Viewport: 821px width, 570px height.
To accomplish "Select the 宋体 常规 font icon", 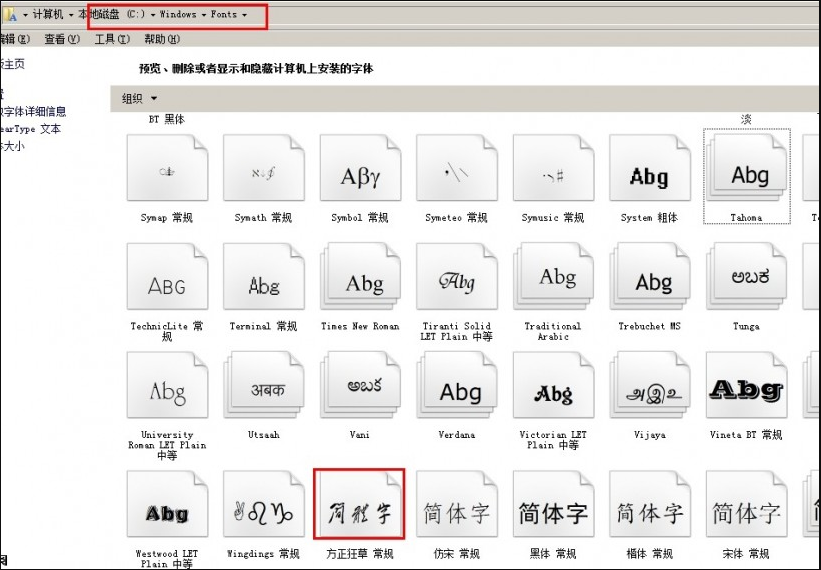I will tap(747, 504).
